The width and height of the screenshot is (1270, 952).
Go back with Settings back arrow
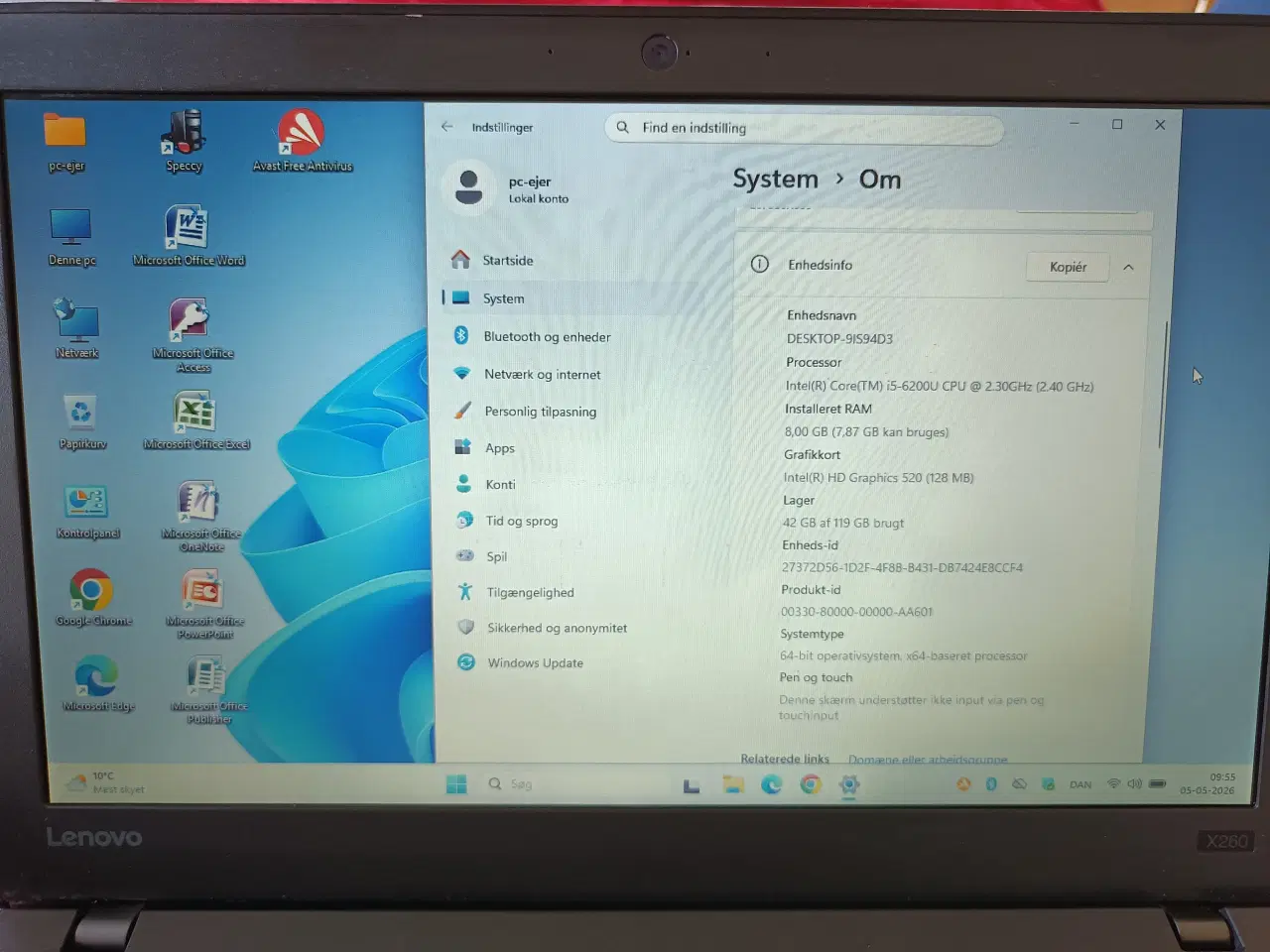click(x=447, y=126)
